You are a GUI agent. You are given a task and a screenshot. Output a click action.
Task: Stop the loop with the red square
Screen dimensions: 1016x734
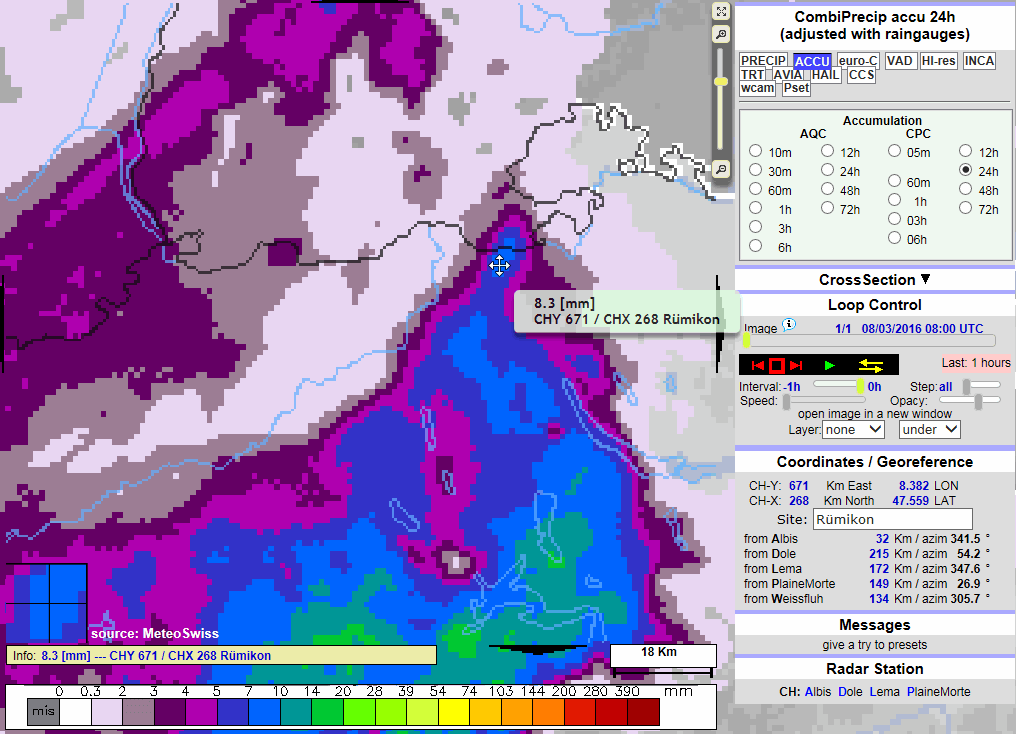[x=777, y=365]
